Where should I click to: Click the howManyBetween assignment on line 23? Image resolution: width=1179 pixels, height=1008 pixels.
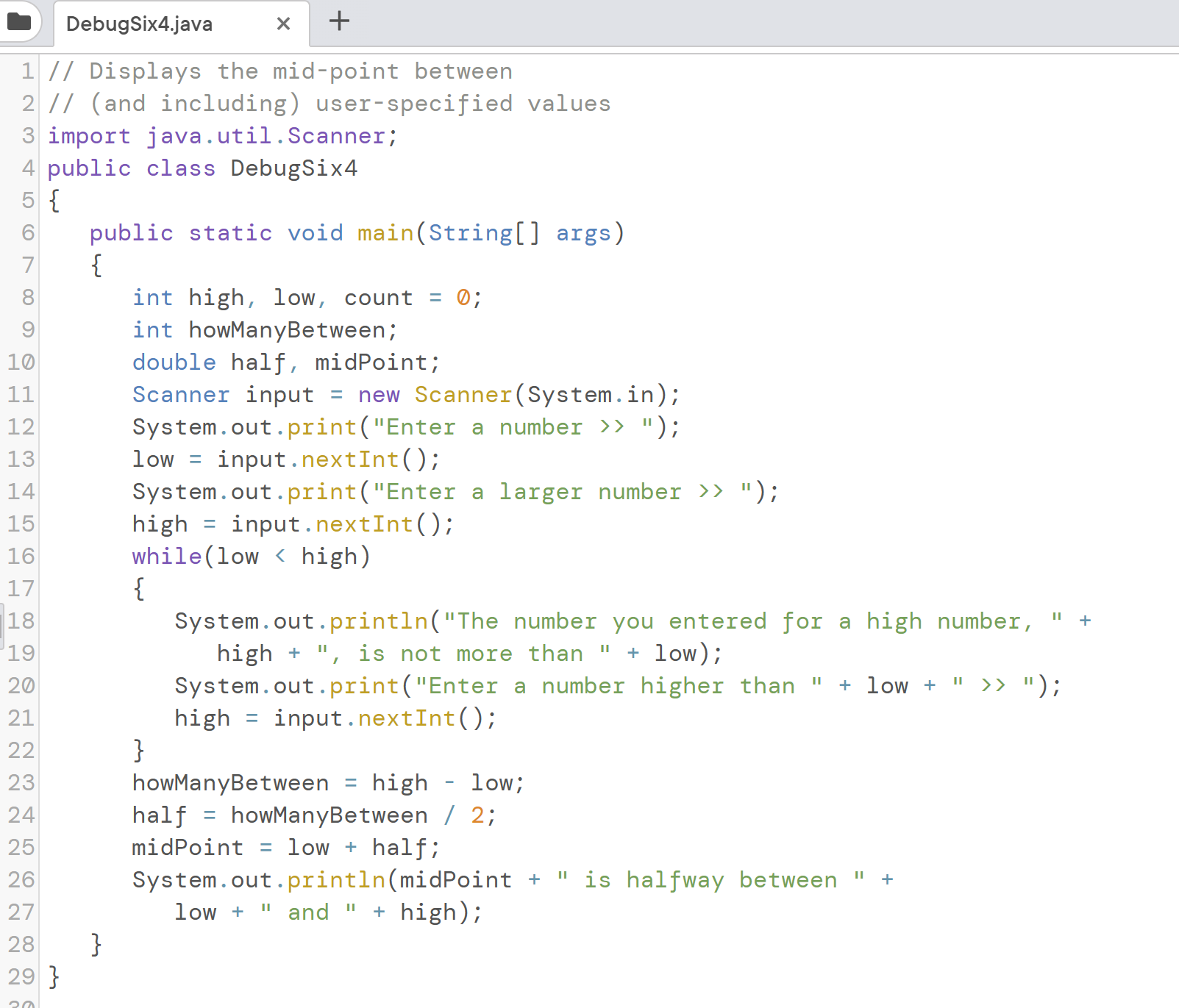230,782
